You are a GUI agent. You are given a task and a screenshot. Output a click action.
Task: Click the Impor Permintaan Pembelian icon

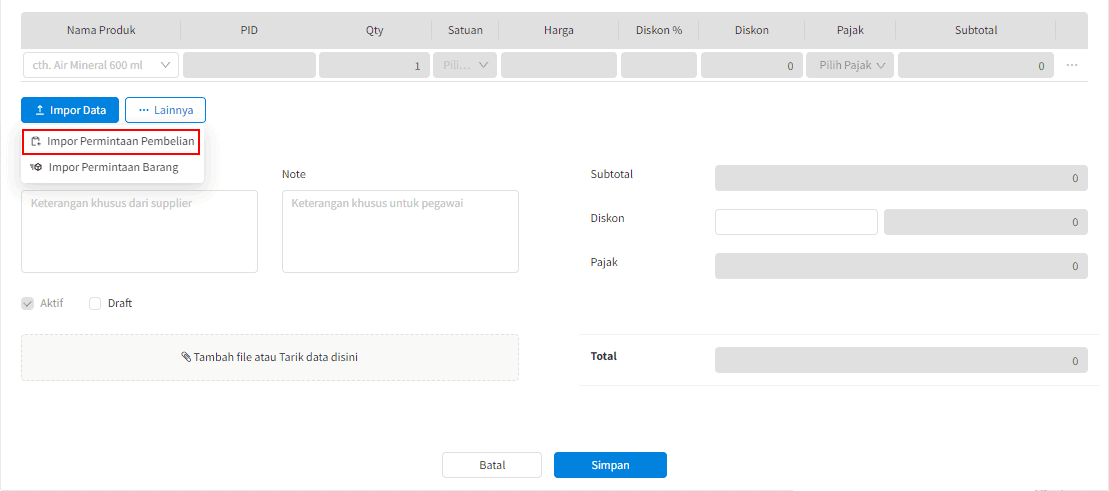tap(36, 142)
